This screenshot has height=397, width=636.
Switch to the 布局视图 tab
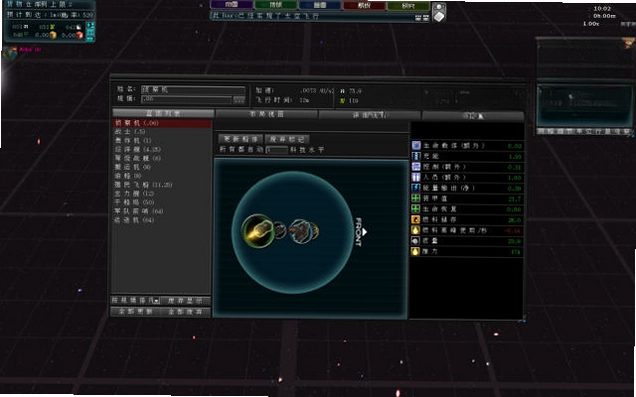[266, 114]
